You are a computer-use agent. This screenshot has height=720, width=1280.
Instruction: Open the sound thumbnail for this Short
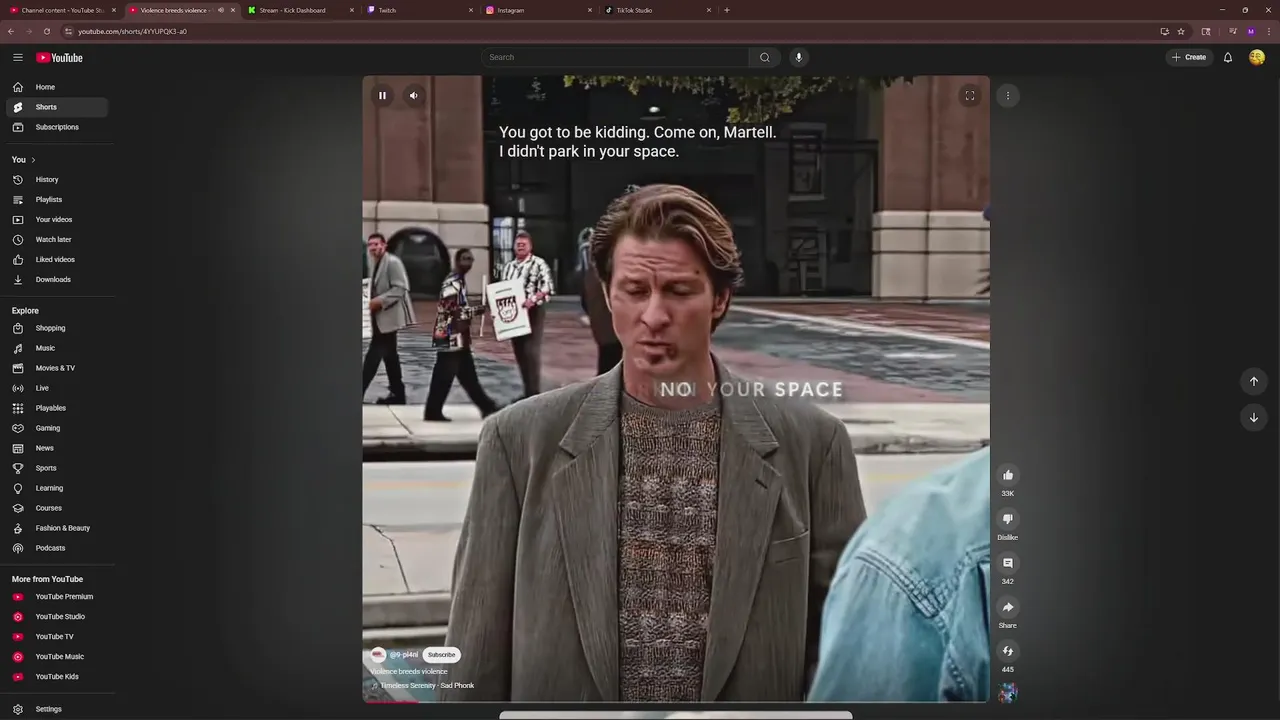[1008, 692]
